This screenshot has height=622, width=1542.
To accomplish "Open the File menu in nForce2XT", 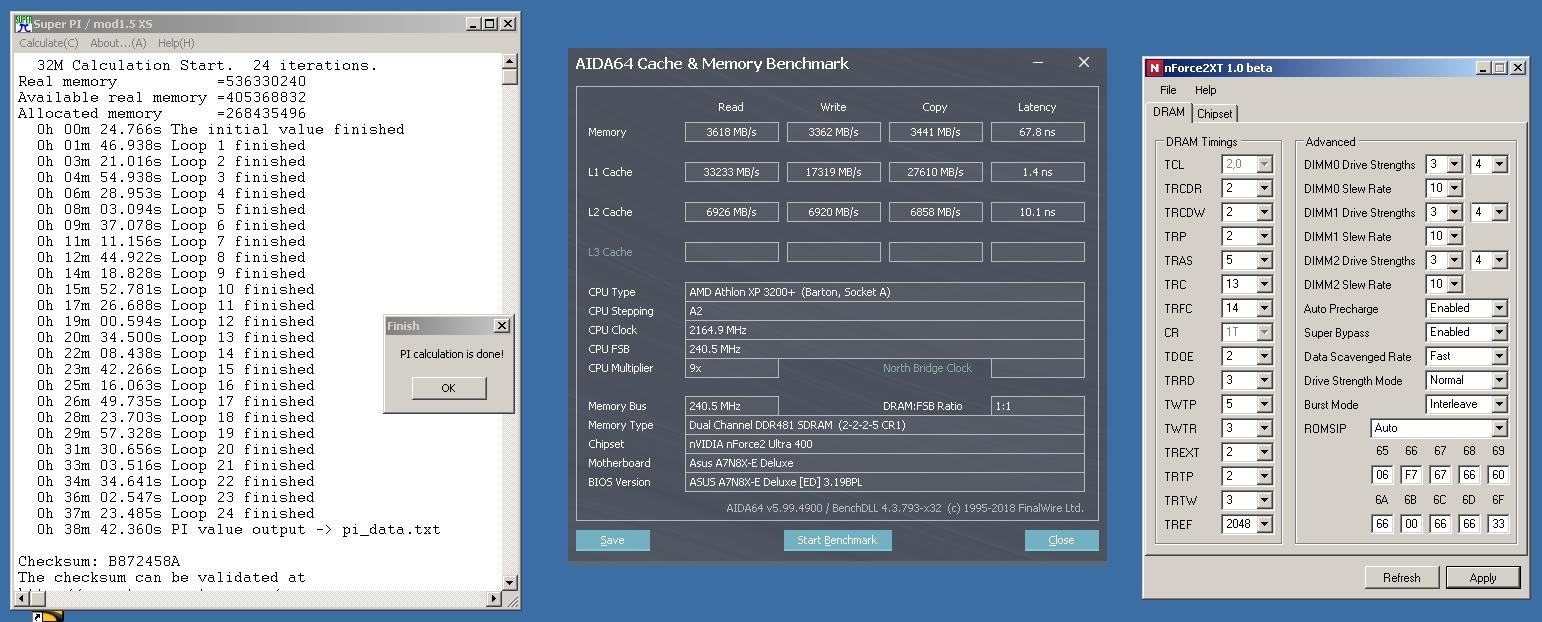I will point(1168,90).
